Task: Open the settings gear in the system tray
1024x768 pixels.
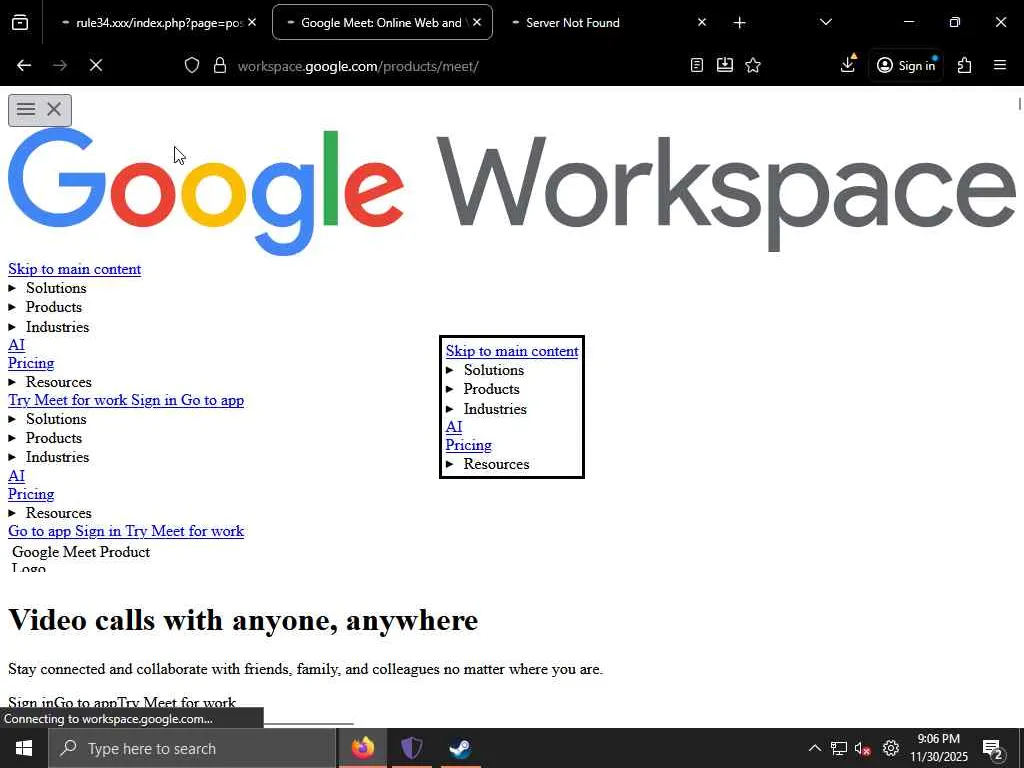Action: 891,748
